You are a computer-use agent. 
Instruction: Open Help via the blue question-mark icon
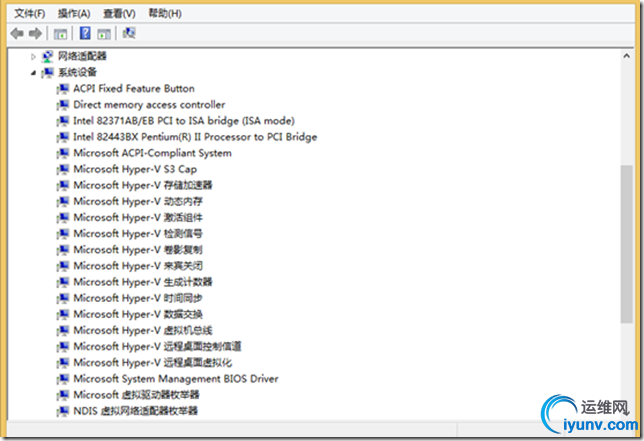[x=85, y=33]
